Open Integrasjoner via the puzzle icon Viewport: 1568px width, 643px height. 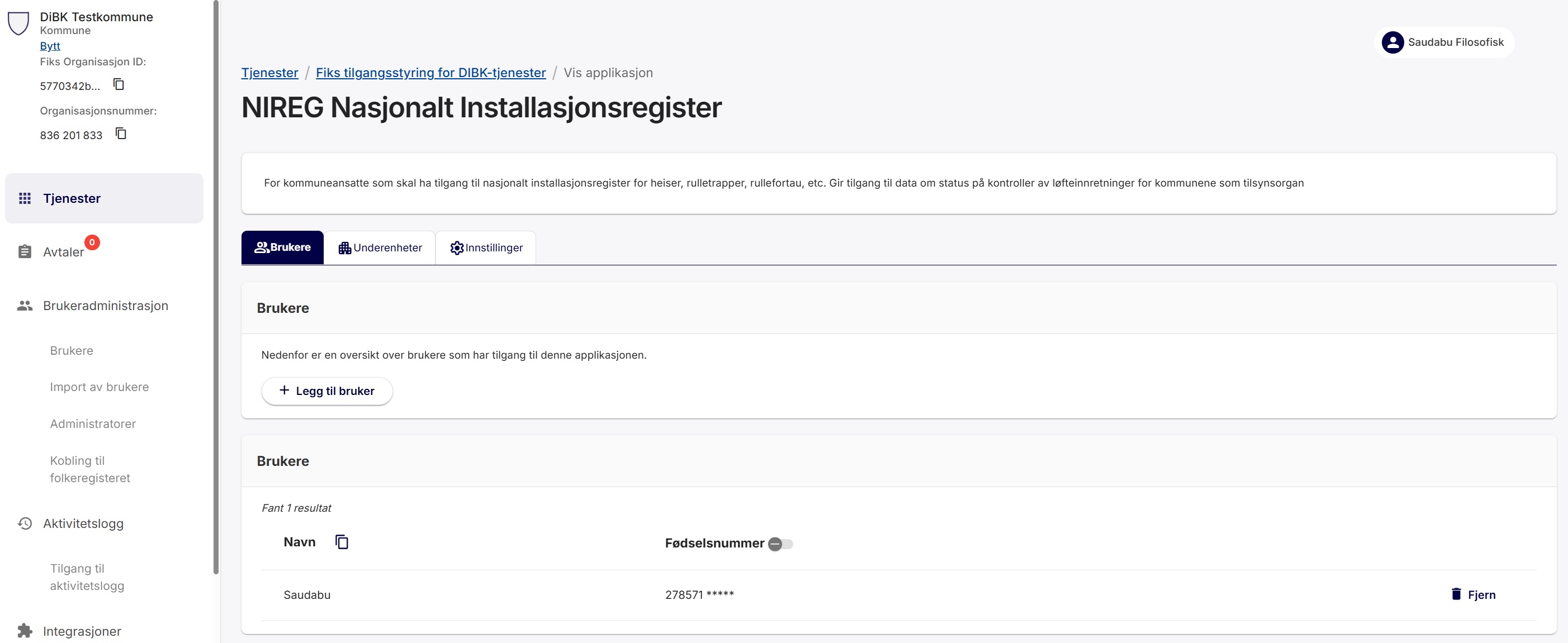point(25,631)
